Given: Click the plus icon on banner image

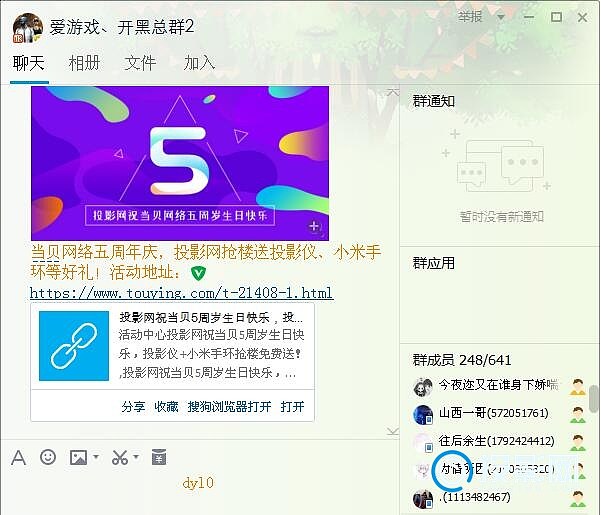Looking at the screenshot, I should pos(314,226).
